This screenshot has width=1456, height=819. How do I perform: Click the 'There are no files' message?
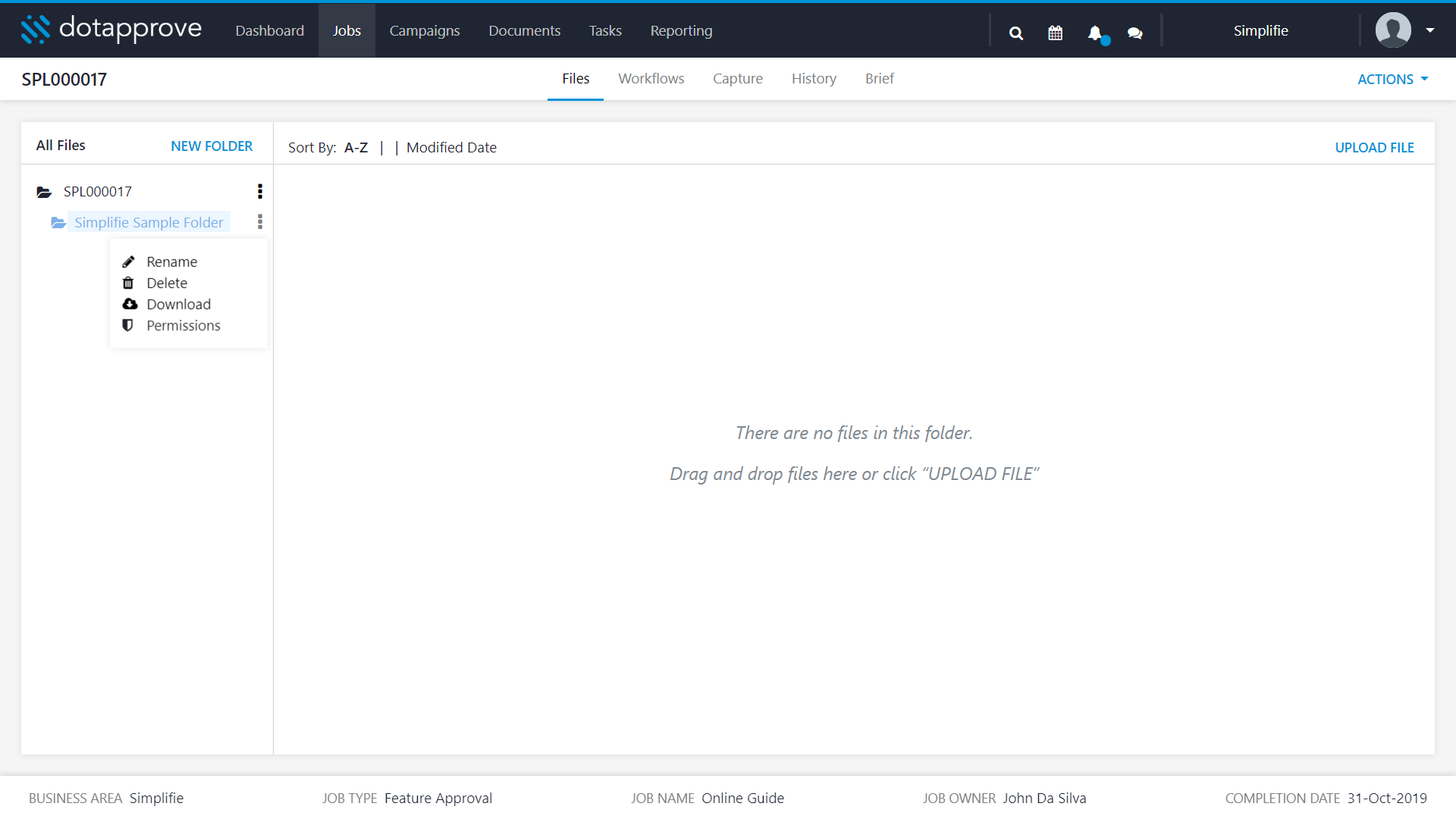pyautogui.click(x=854, y=433)
